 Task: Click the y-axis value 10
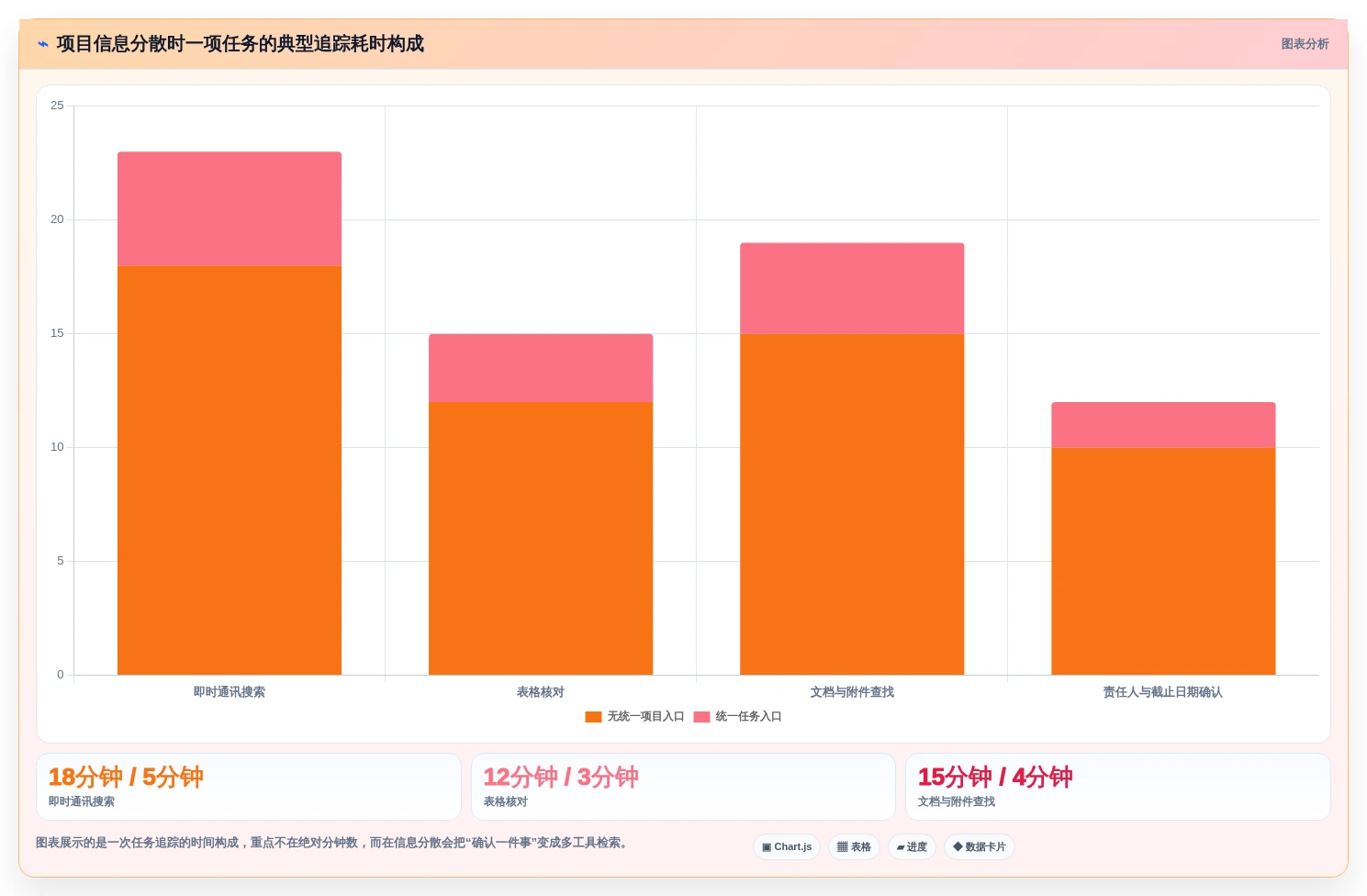pos(58,447)
